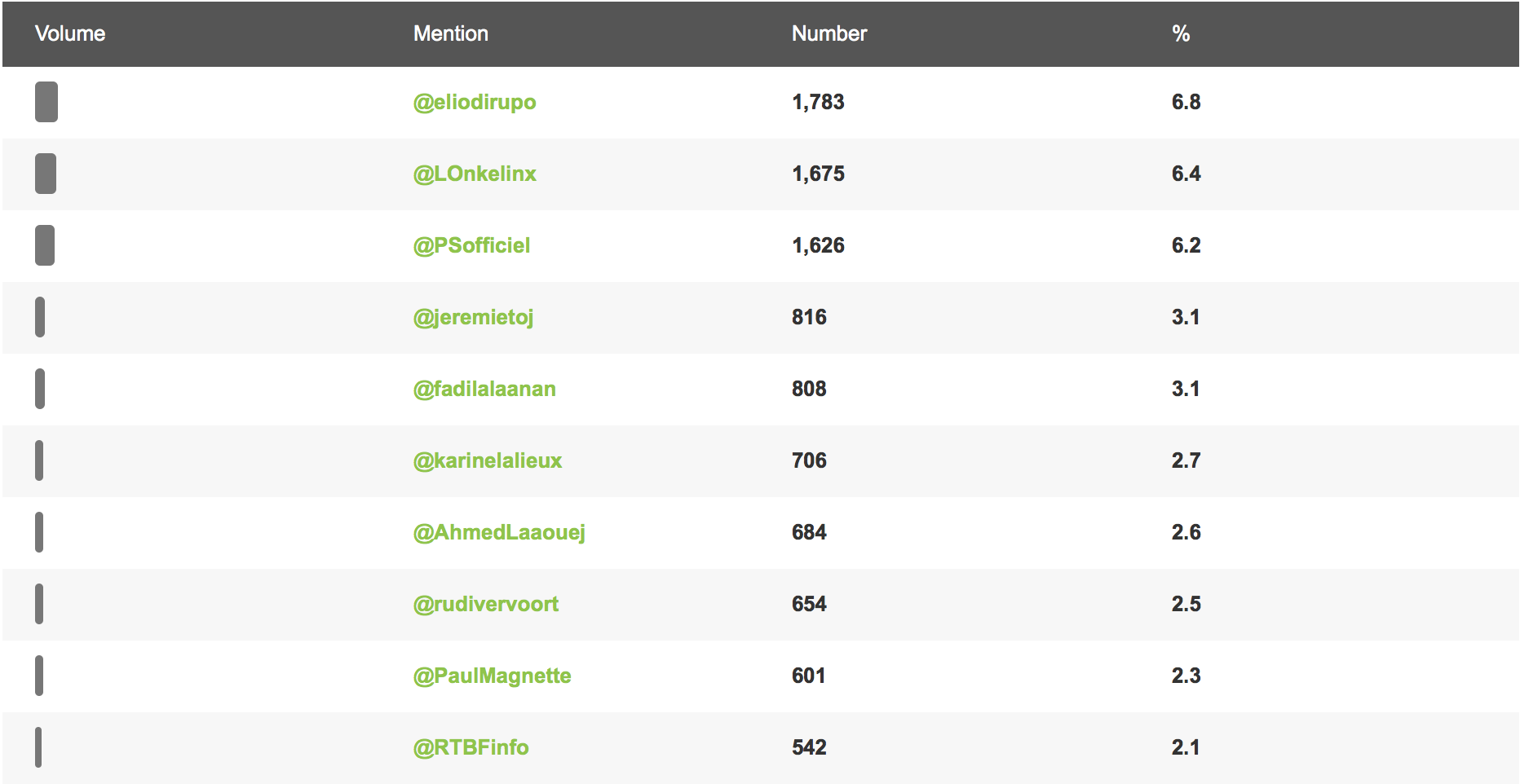
Task: Click the @PSofficiel mention
Action: [471, 245]
